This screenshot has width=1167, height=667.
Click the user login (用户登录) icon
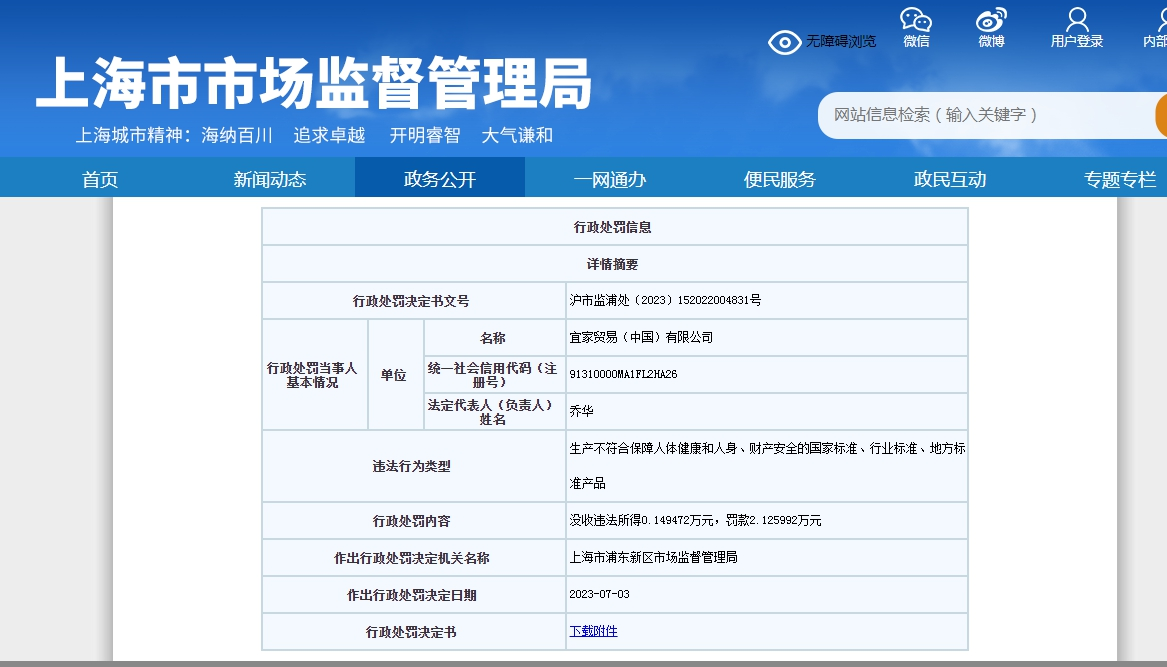click(1077, 21)
